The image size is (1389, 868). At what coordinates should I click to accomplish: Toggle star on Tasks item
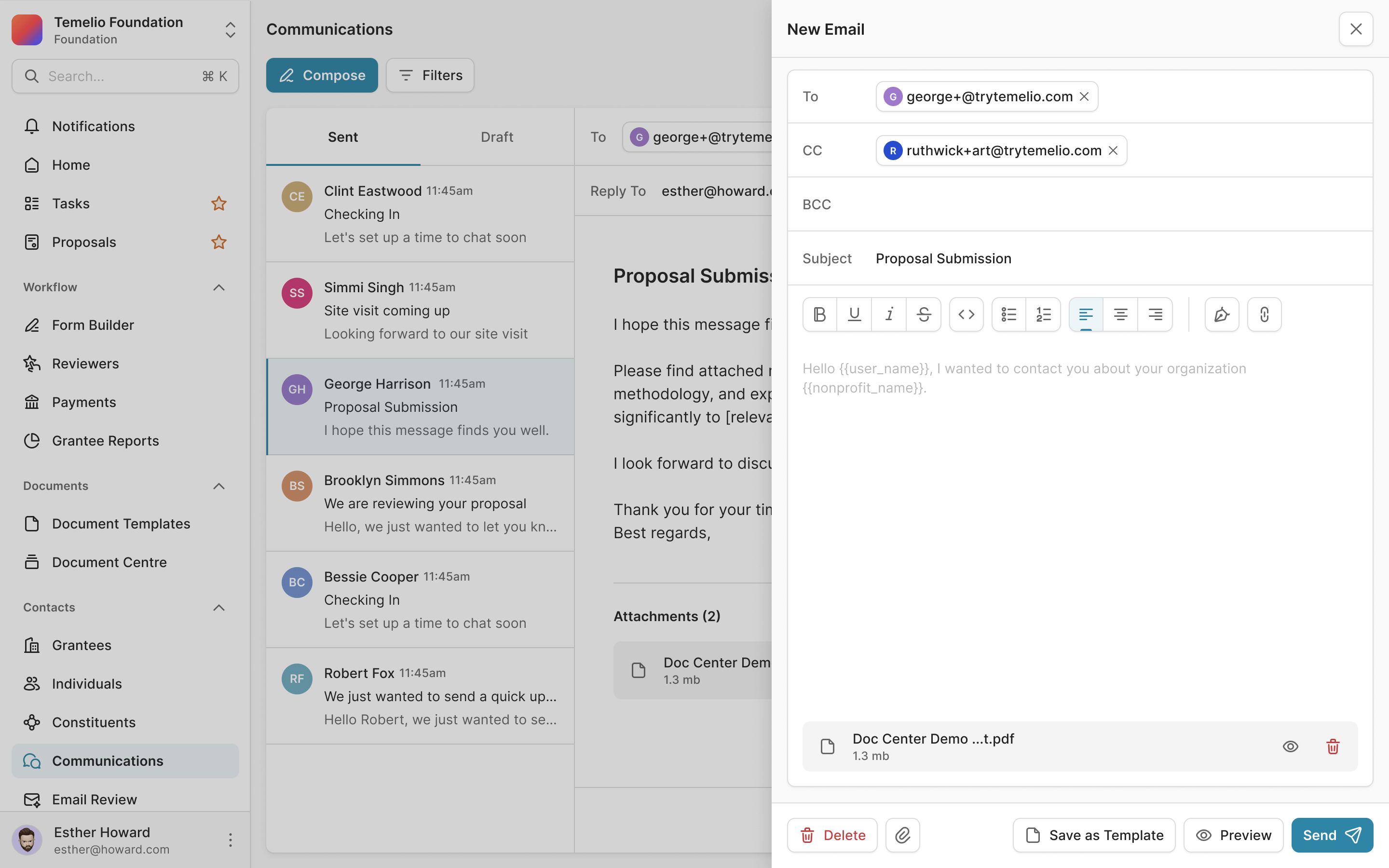coord(218,203)
